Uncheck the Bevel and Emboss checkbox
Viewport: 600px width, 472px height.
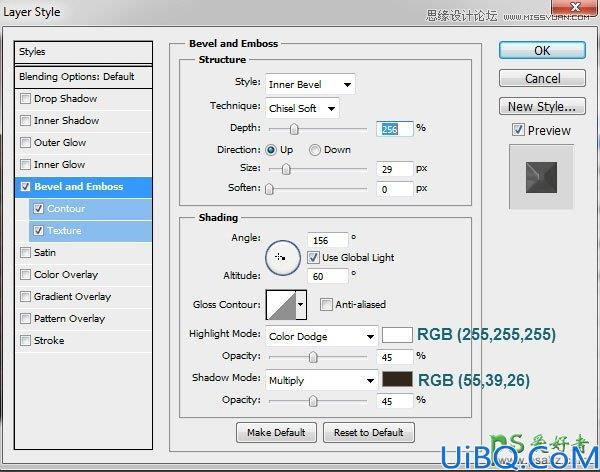pos(25,186)
